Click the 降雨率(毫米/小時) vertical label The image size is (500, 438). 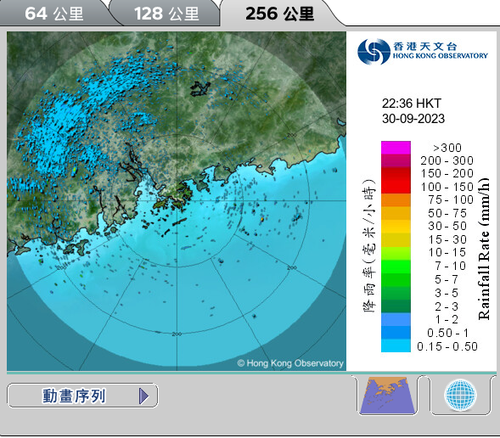[369, 245]
